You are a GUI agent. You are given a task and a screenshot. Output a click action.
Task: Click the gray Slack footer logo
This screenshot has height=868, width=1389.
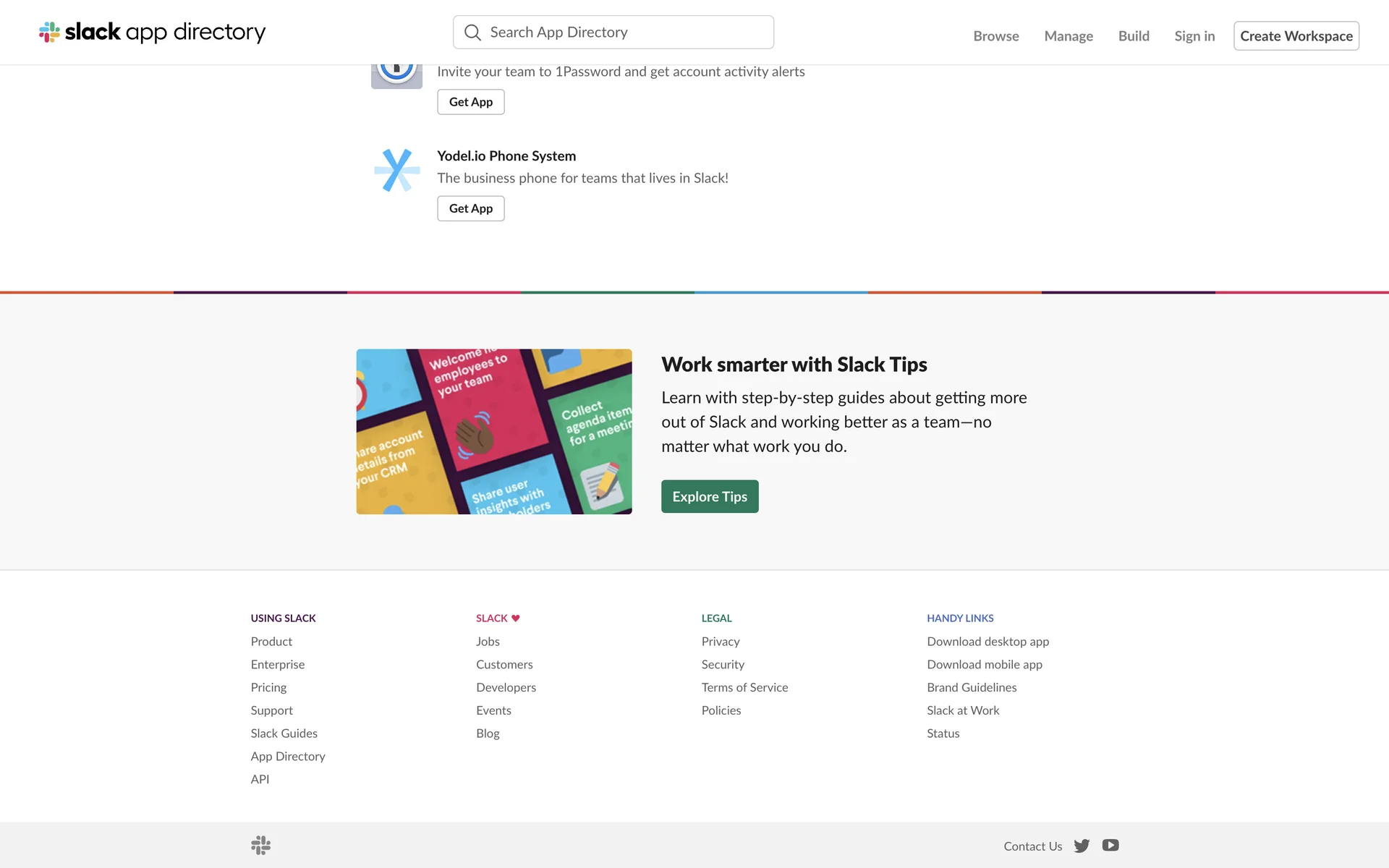[260, 845]
